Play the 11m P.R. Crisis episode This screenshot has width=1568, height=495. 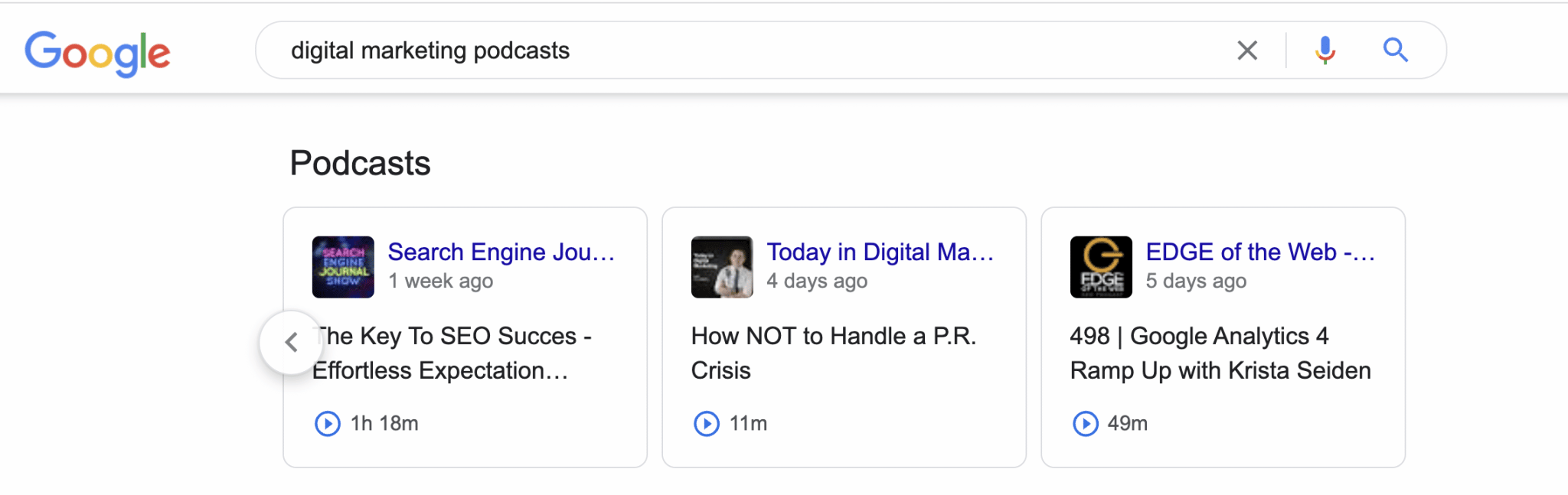pos(707,423)
